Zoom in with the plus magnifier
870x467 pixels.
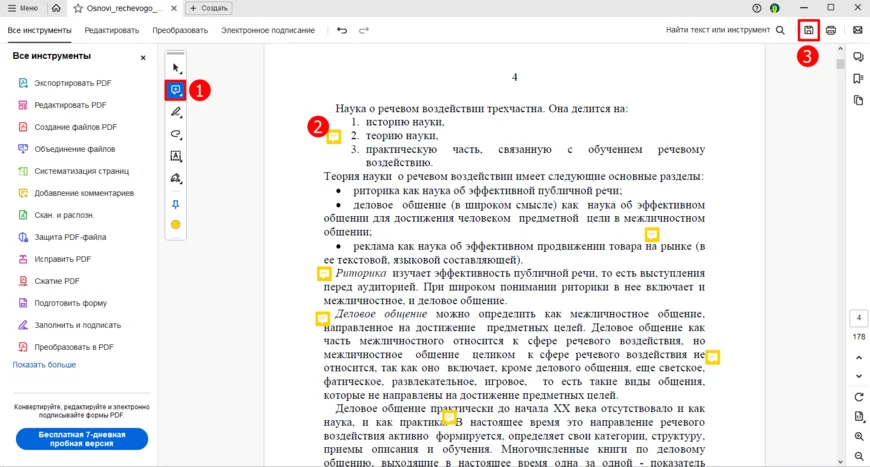pyautogui.click(x=859, y=436)
